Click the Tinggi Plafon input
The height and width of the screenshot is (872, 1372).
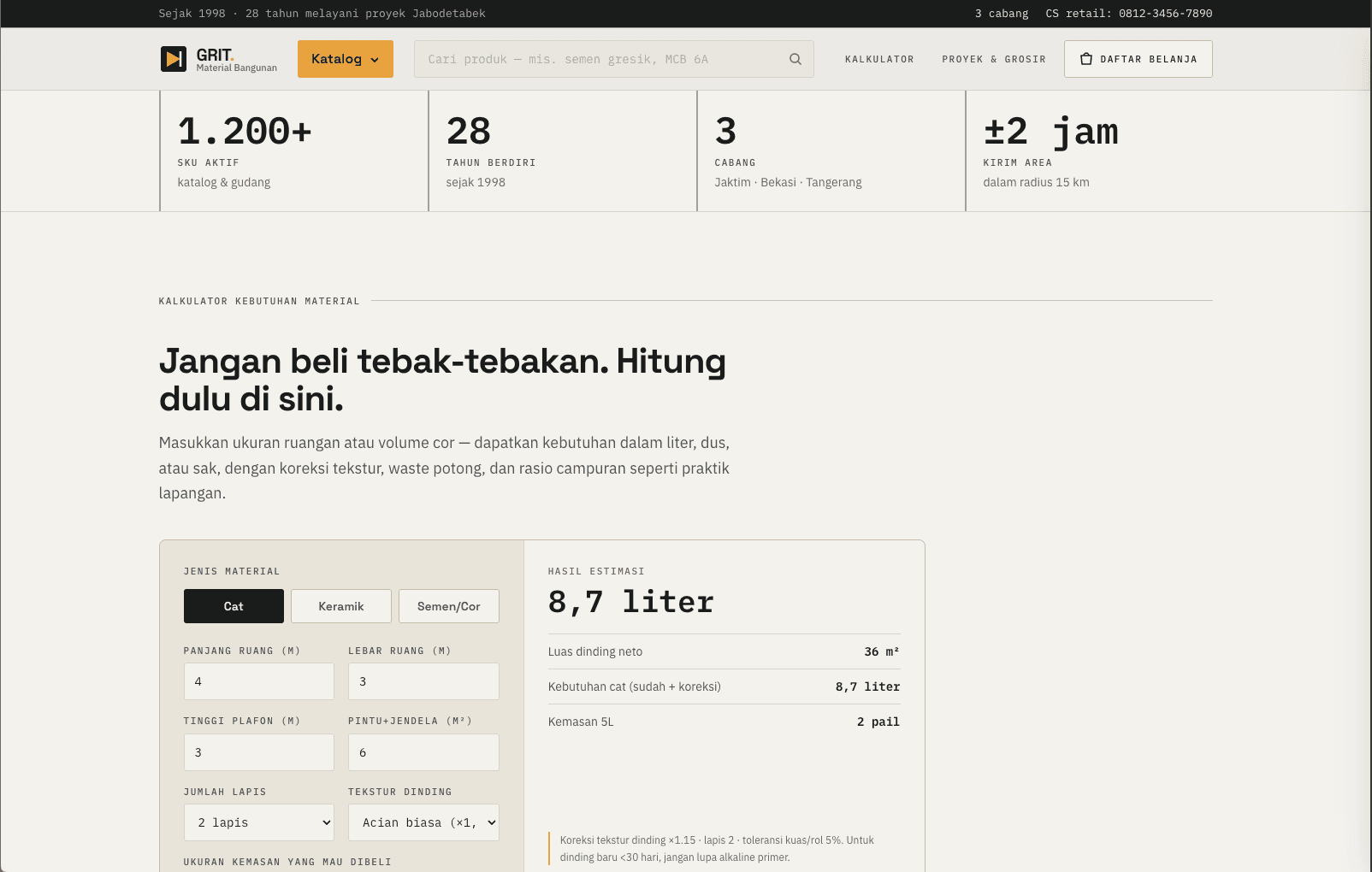pyautogui.click(x=259, y=752)
